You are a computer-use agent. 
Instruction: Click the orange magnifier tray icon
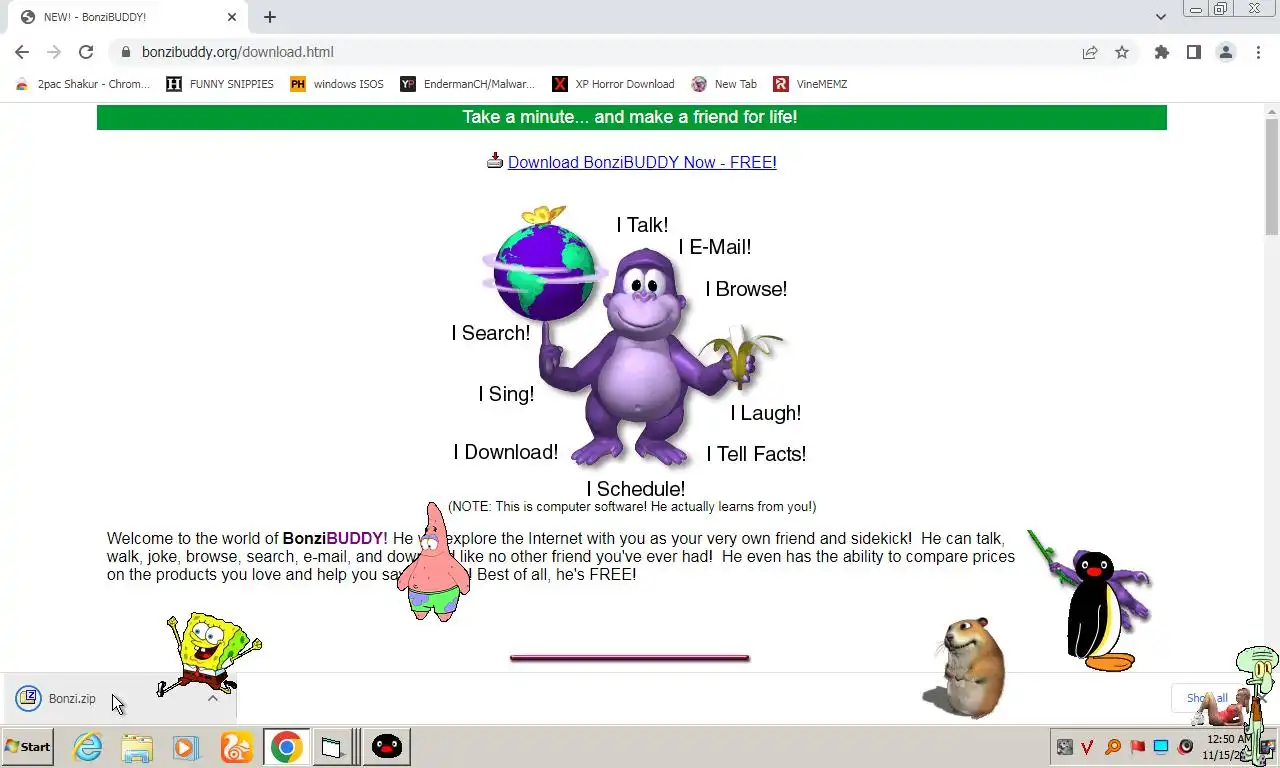(1112, 747)
